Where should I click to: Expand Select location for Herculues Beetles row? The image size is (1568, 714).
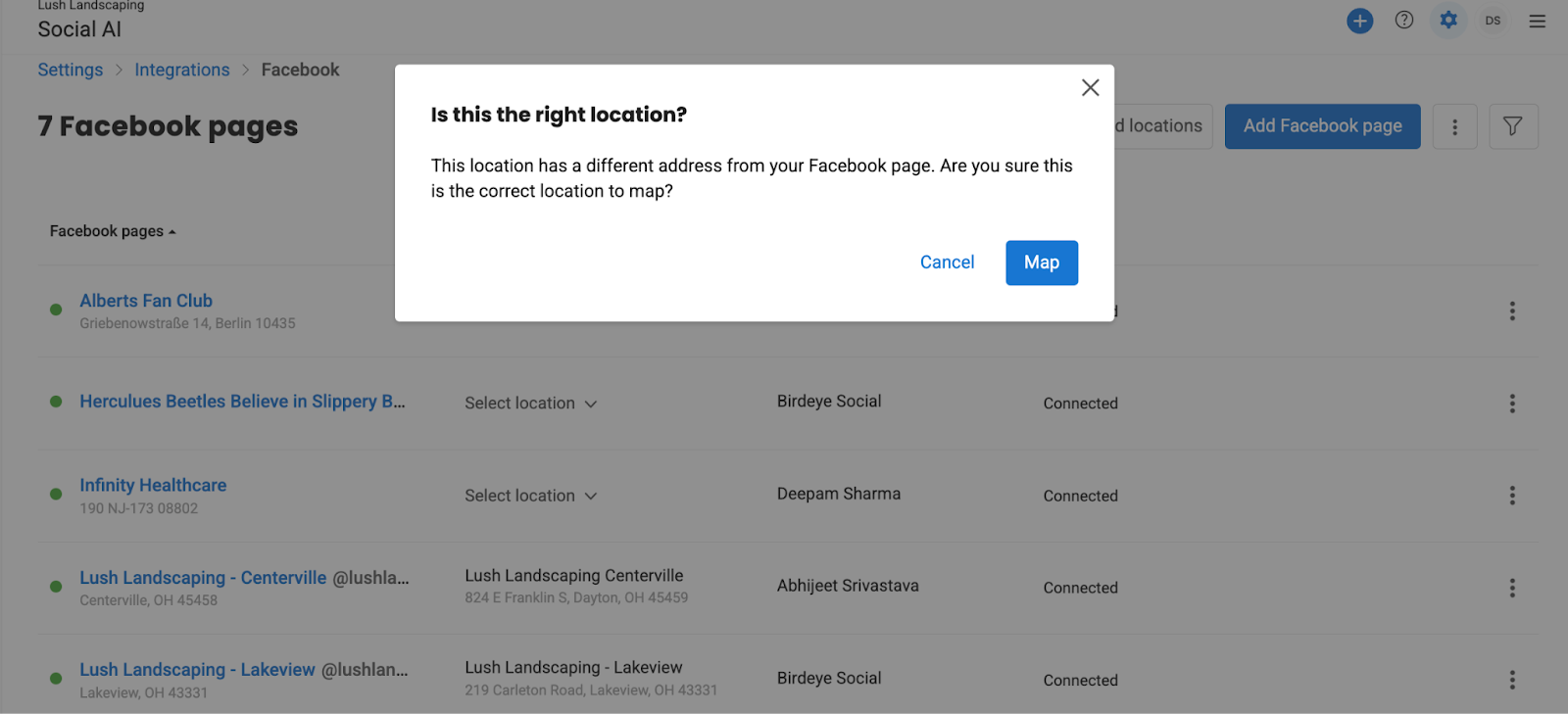[x=530, y=404]
